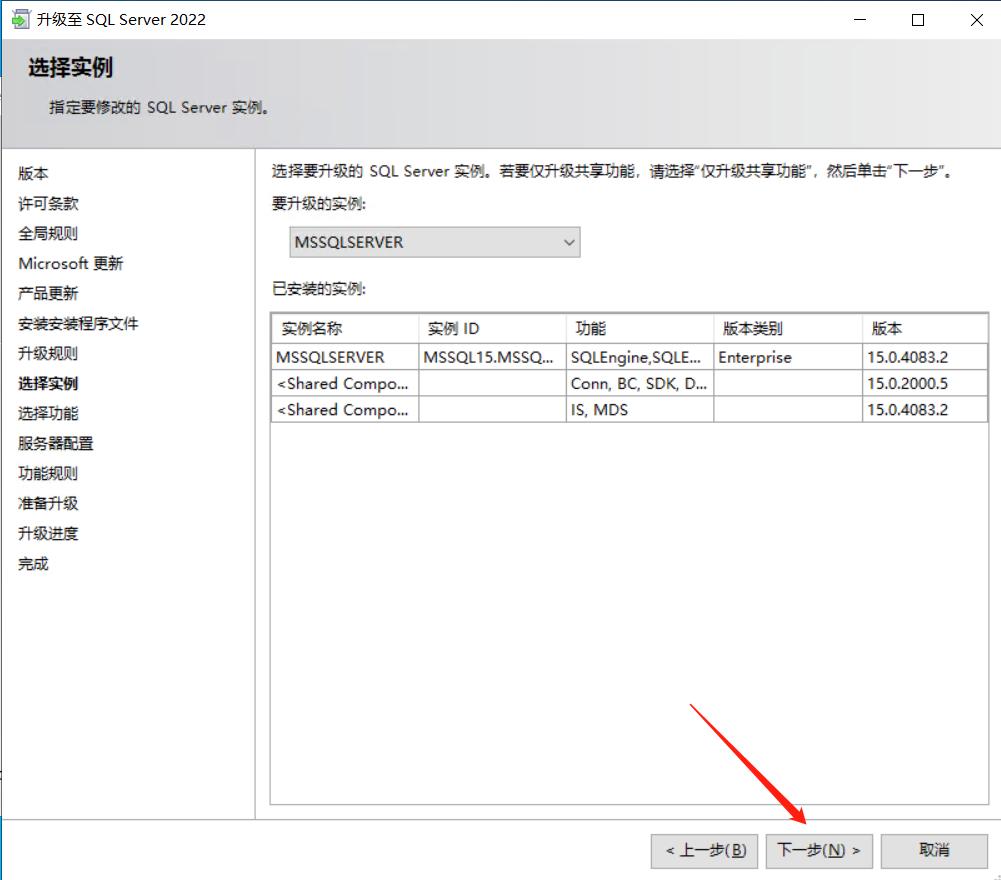Select 产品更新 step in sidebar
This screenshot has height=880, width=1001.
[x=48, y=294]
